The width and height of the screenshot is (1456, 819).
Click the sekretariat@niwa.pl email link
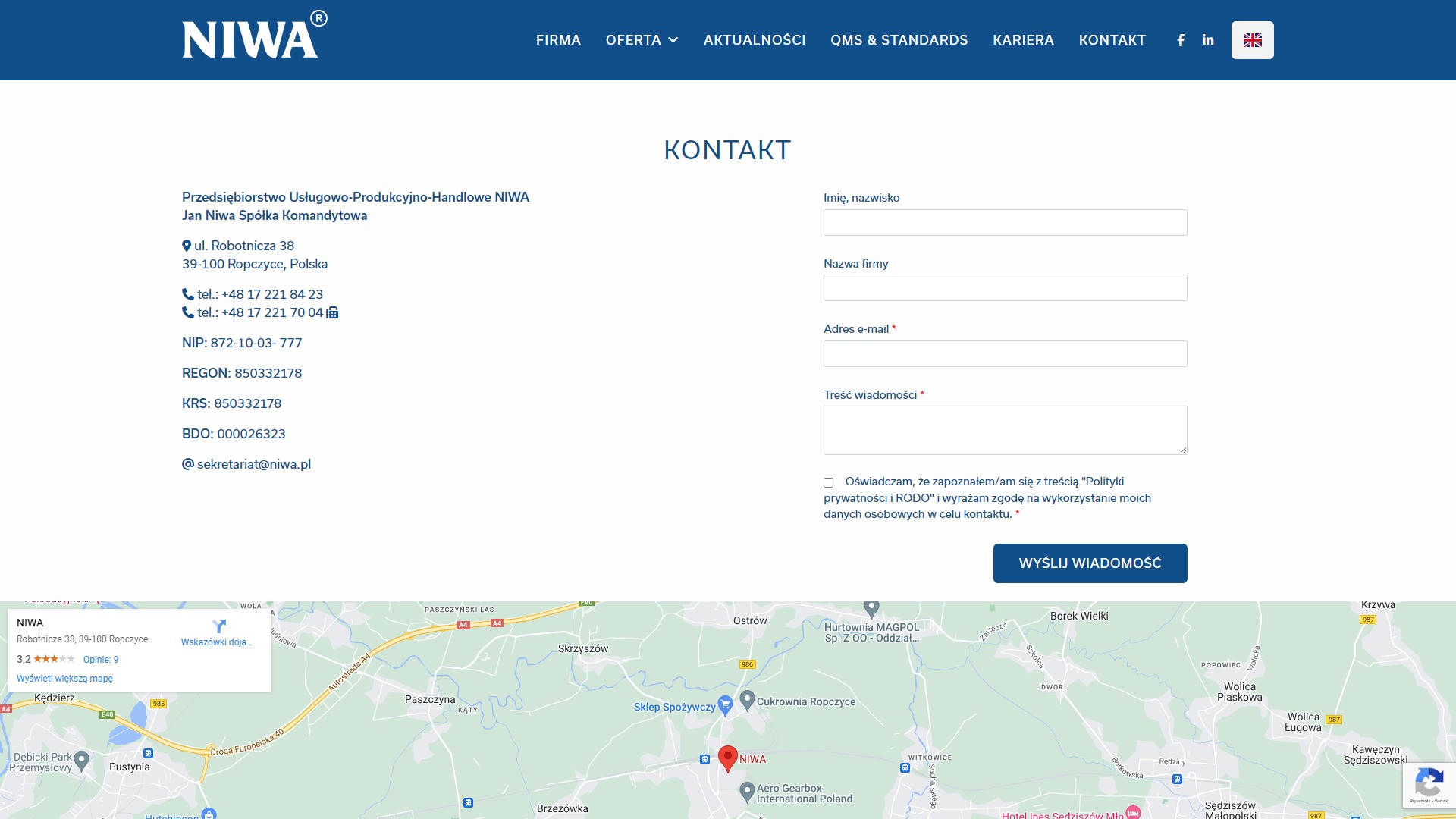pyautogui.click(x=254, y=464)
